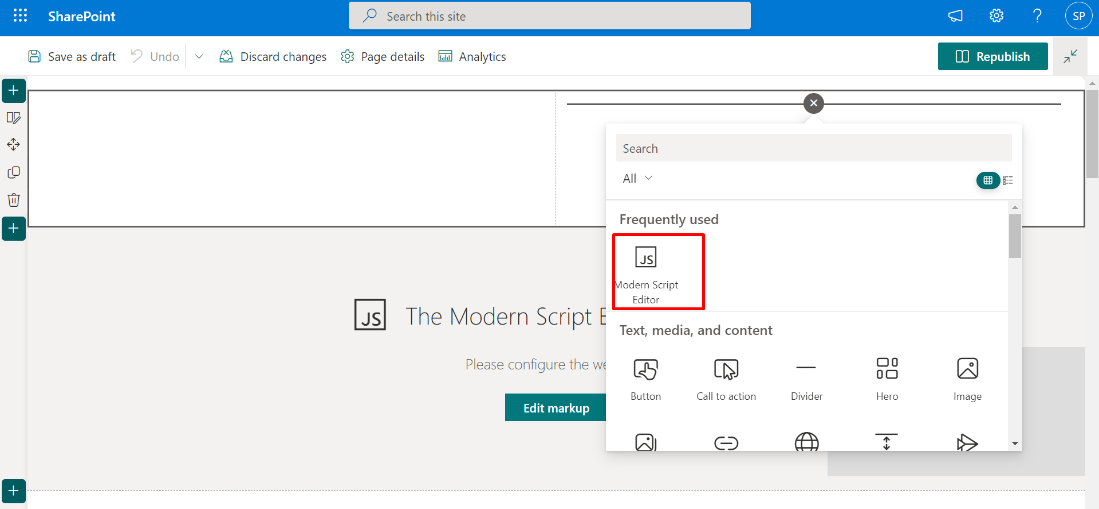Click the web part list scroll up arrow
1099x509 pixels.
pyautogui.click(x=1014, y=207)
